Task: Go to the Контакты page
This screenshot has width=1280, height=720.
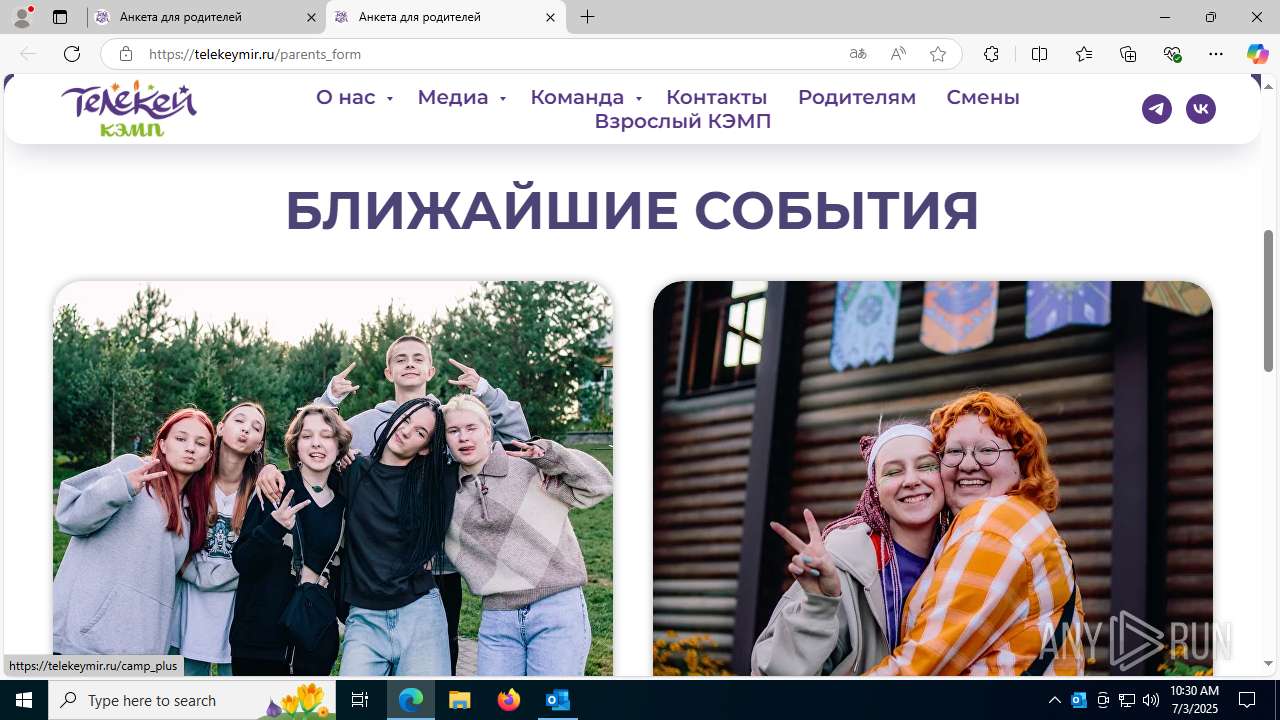Action: pyautogui.click(x=717, y=97)
